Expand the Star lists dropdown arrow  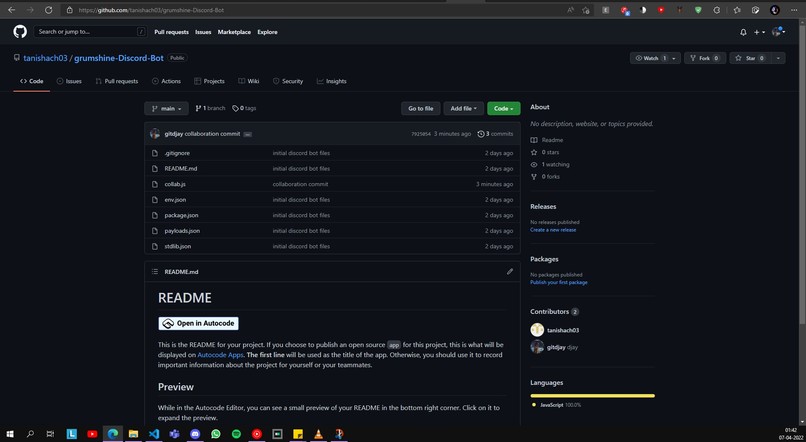tap(778, 58)
